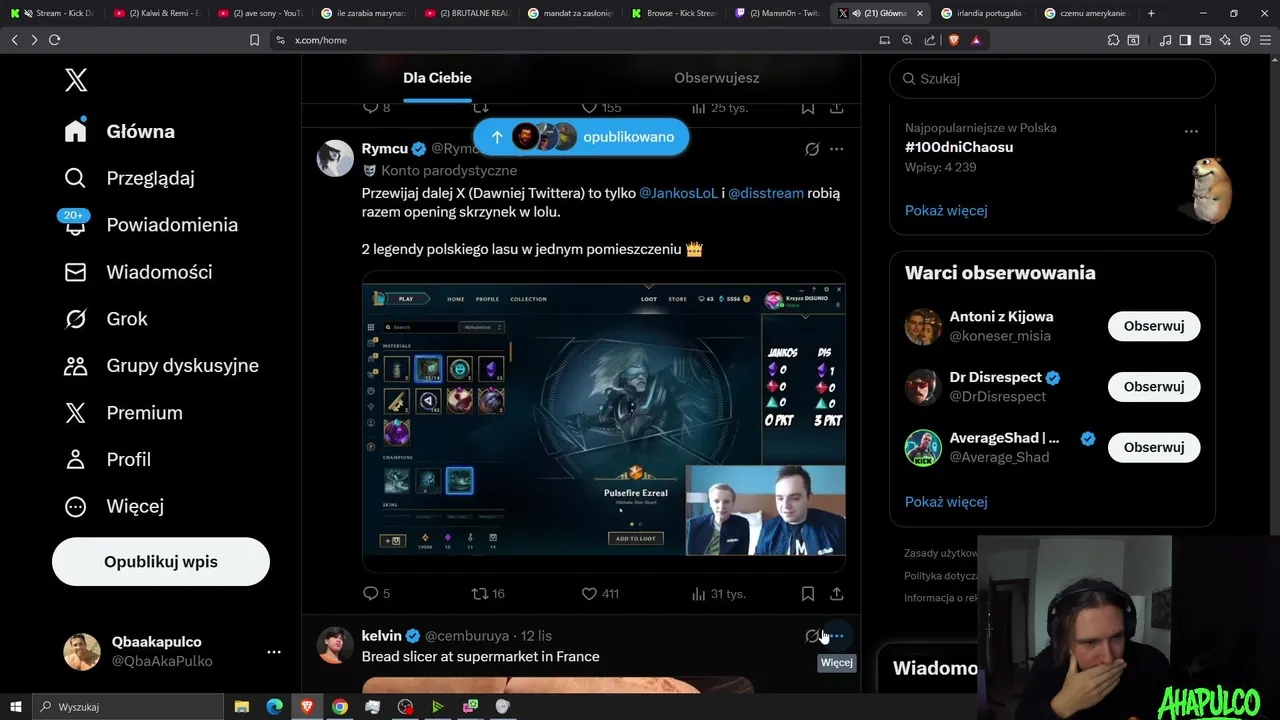Viewport: 1280px width, 720px height.
Task: Open File Explorer from taskbar
Action: (242, 706)
